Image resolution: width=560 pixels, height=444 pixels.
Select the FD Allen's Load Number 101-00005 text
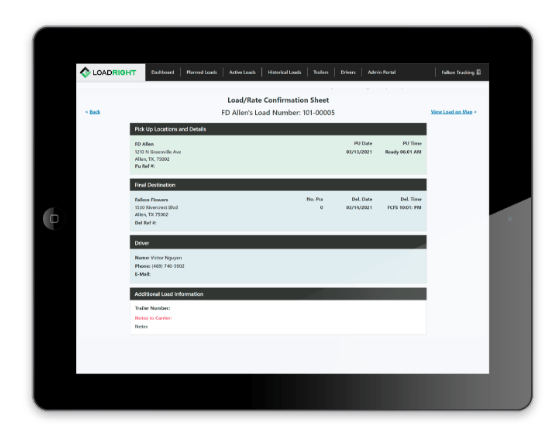[x=278, y=113]
